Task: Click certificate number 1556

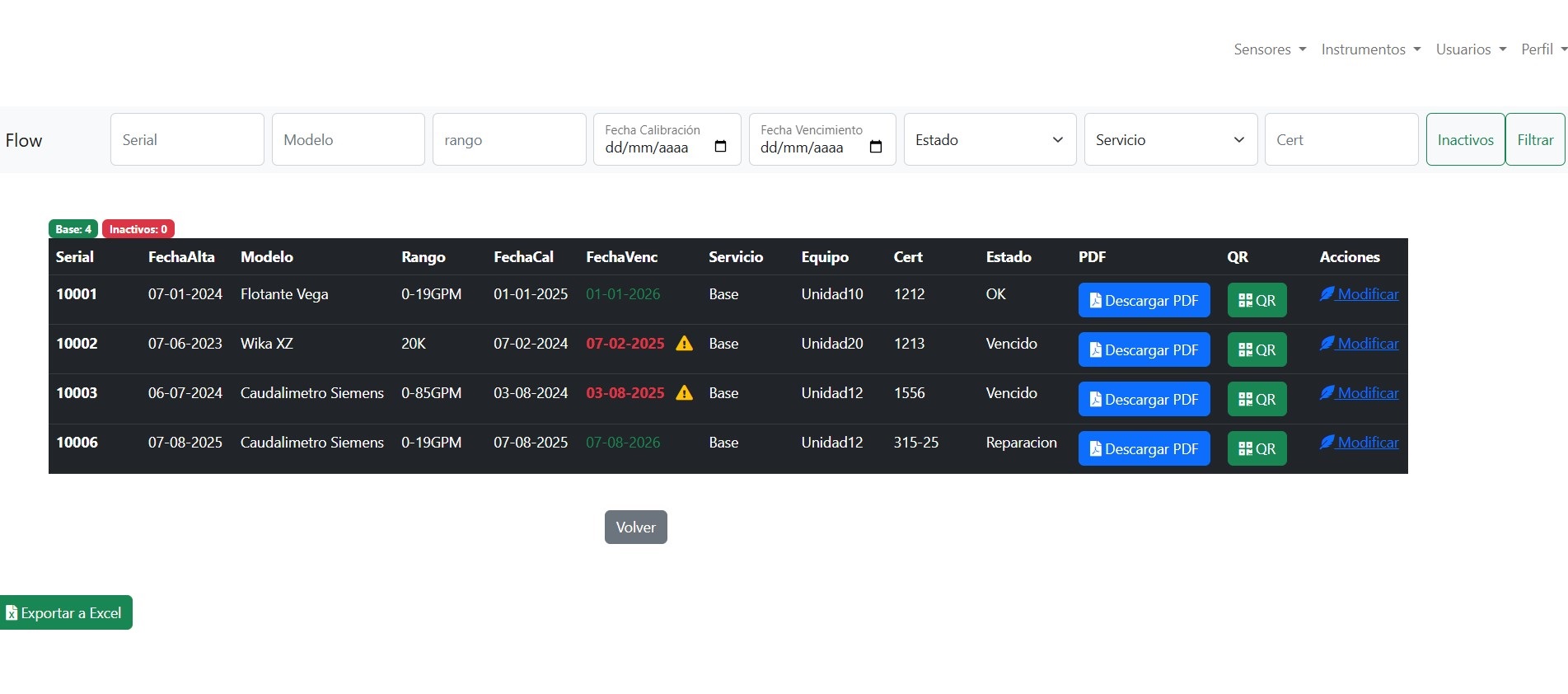Action: point(910,393)
